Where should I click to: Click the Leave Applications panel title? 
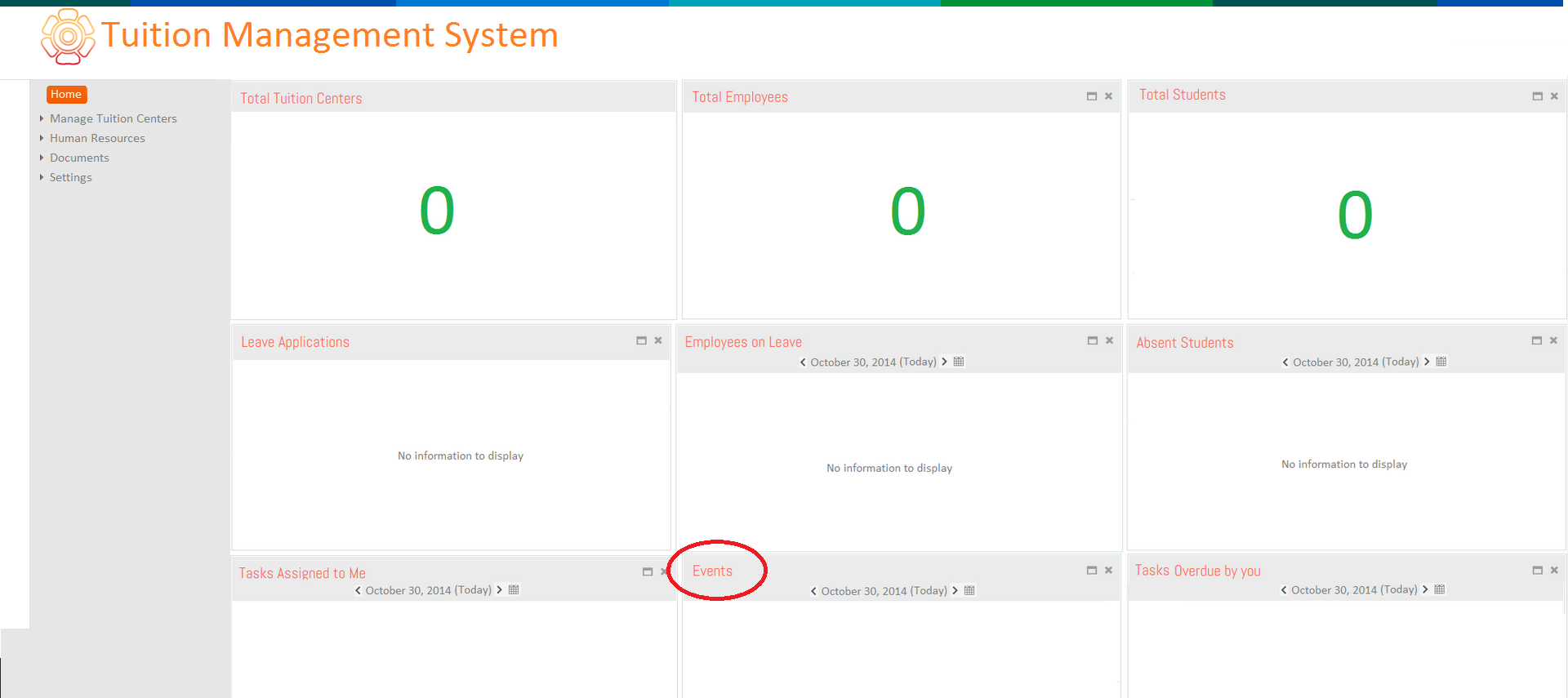[x=295, y=342]
